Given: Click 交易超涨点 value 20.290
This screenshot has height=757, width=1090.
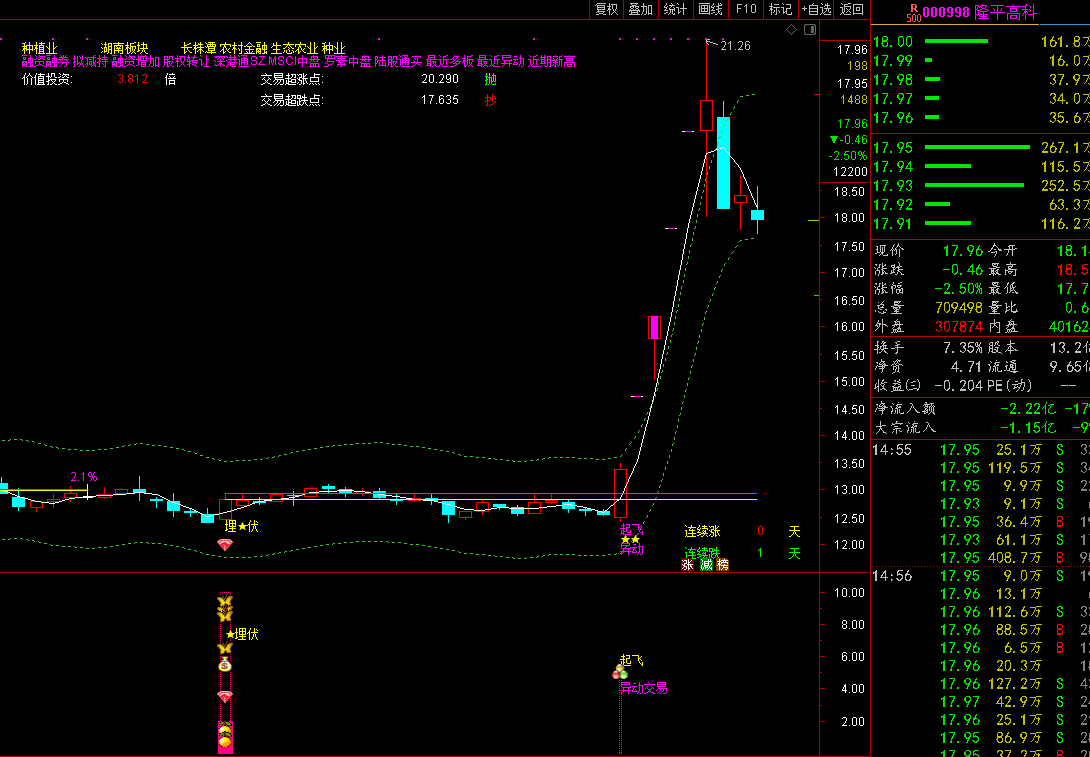Looking at the screenshot, I should [x=440, y=79].
